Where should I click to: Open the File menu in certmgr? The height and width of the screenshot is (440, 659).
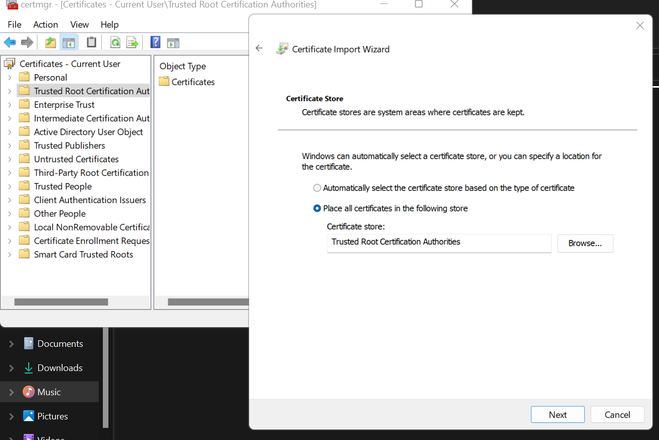click(14, 25)
